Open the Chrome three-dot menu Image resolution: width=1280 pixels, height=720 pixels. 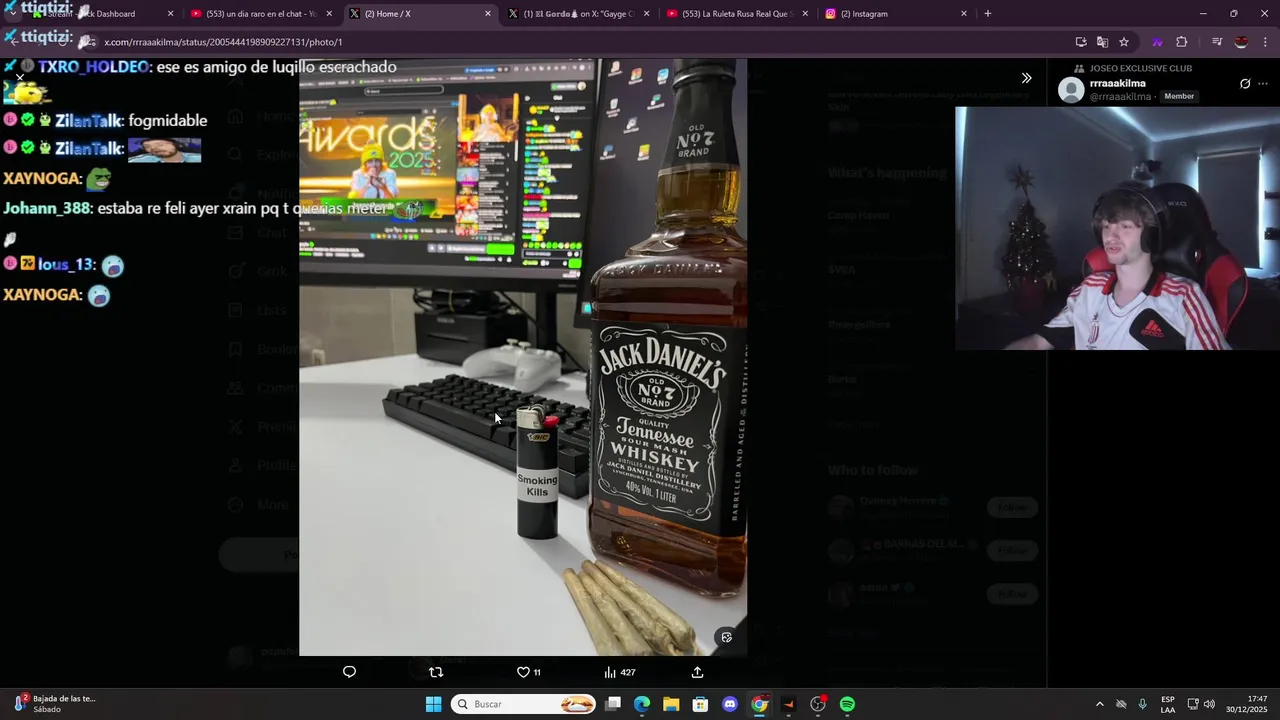tap(1265, 42)
